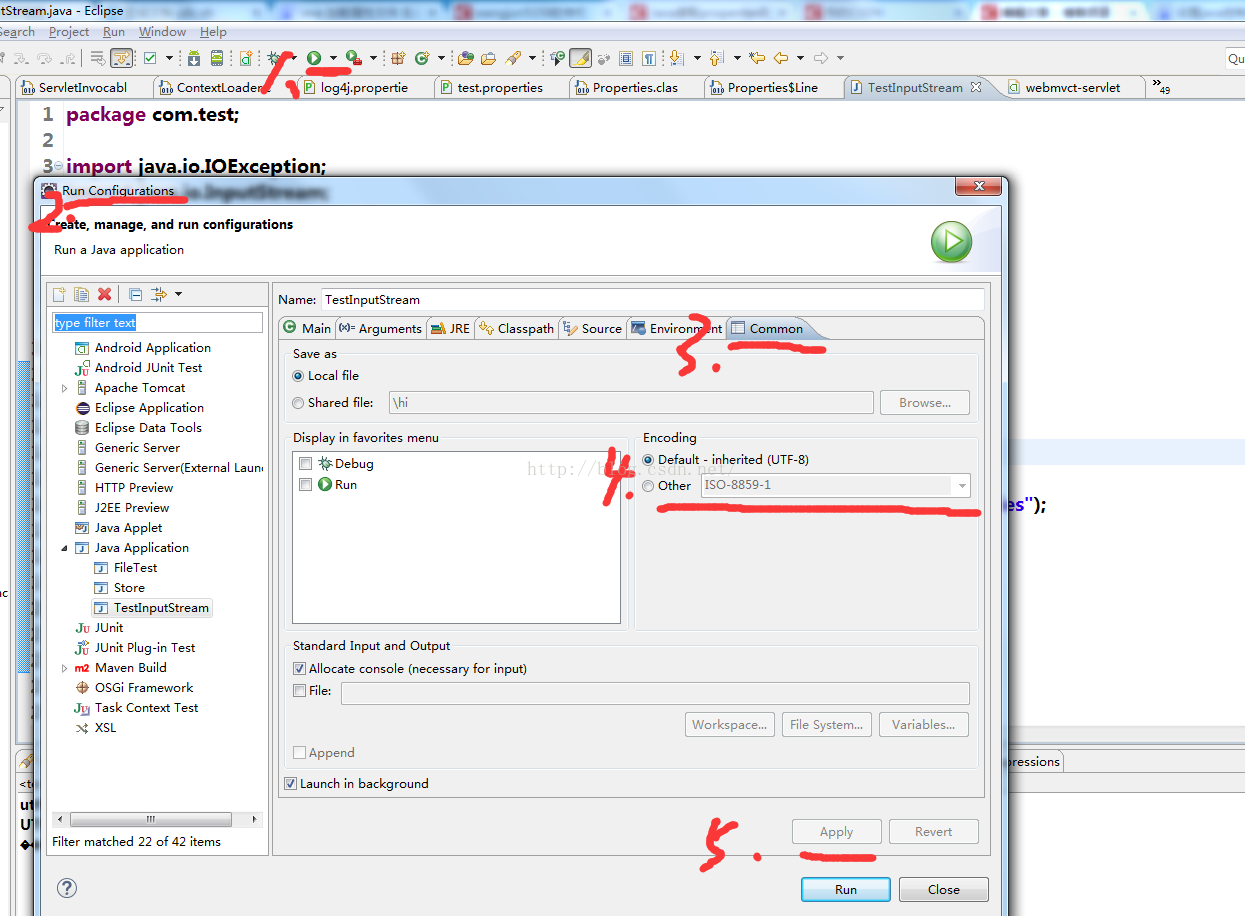Open the filter options dropdown arrow in the tree toolbar

(178, 294)
